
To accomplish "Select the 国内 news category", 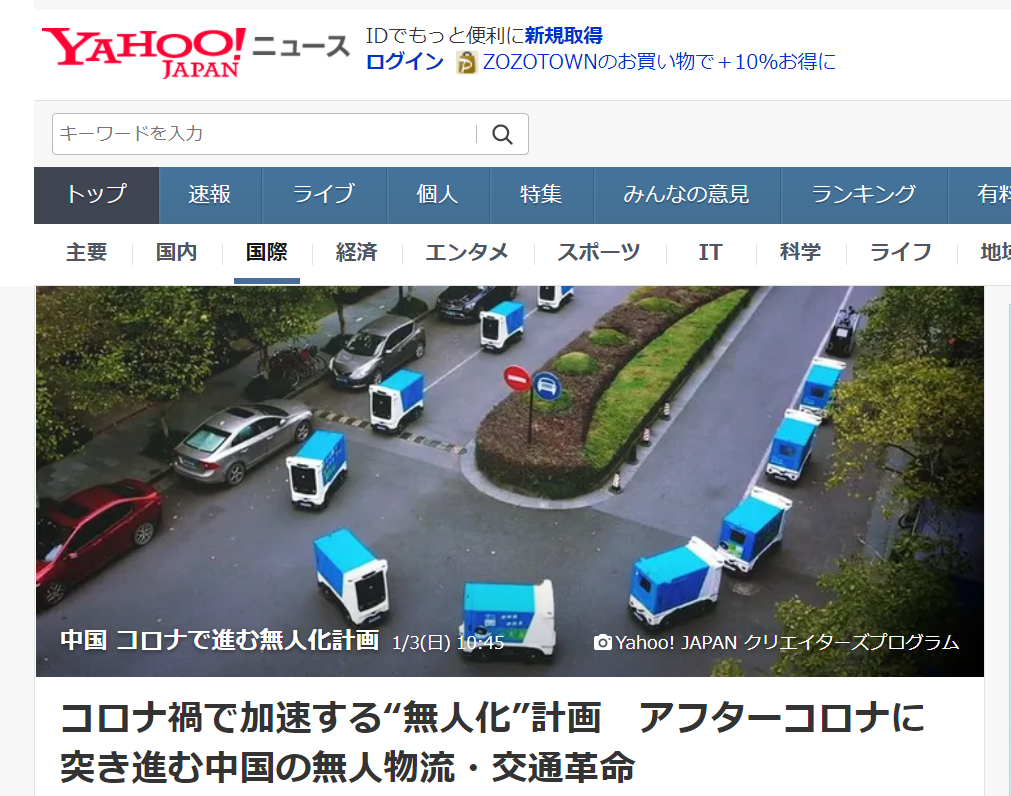I will 177,252.
